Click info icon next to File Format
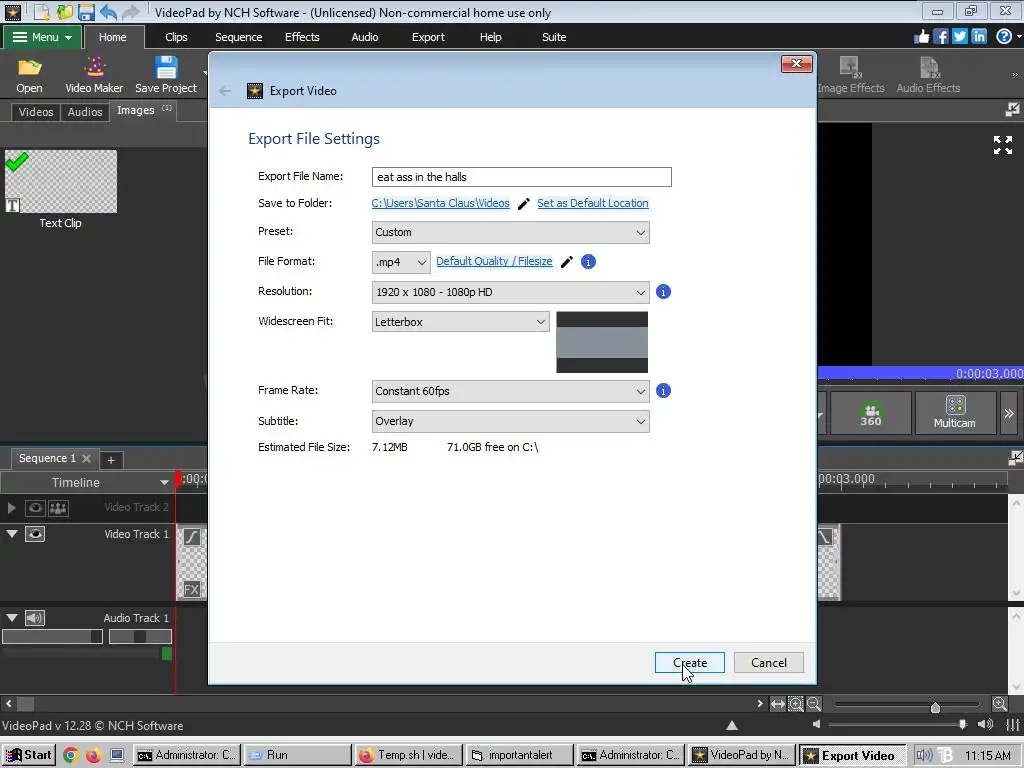The height and width of the screenshot is (768, 1024). (588, 262)
